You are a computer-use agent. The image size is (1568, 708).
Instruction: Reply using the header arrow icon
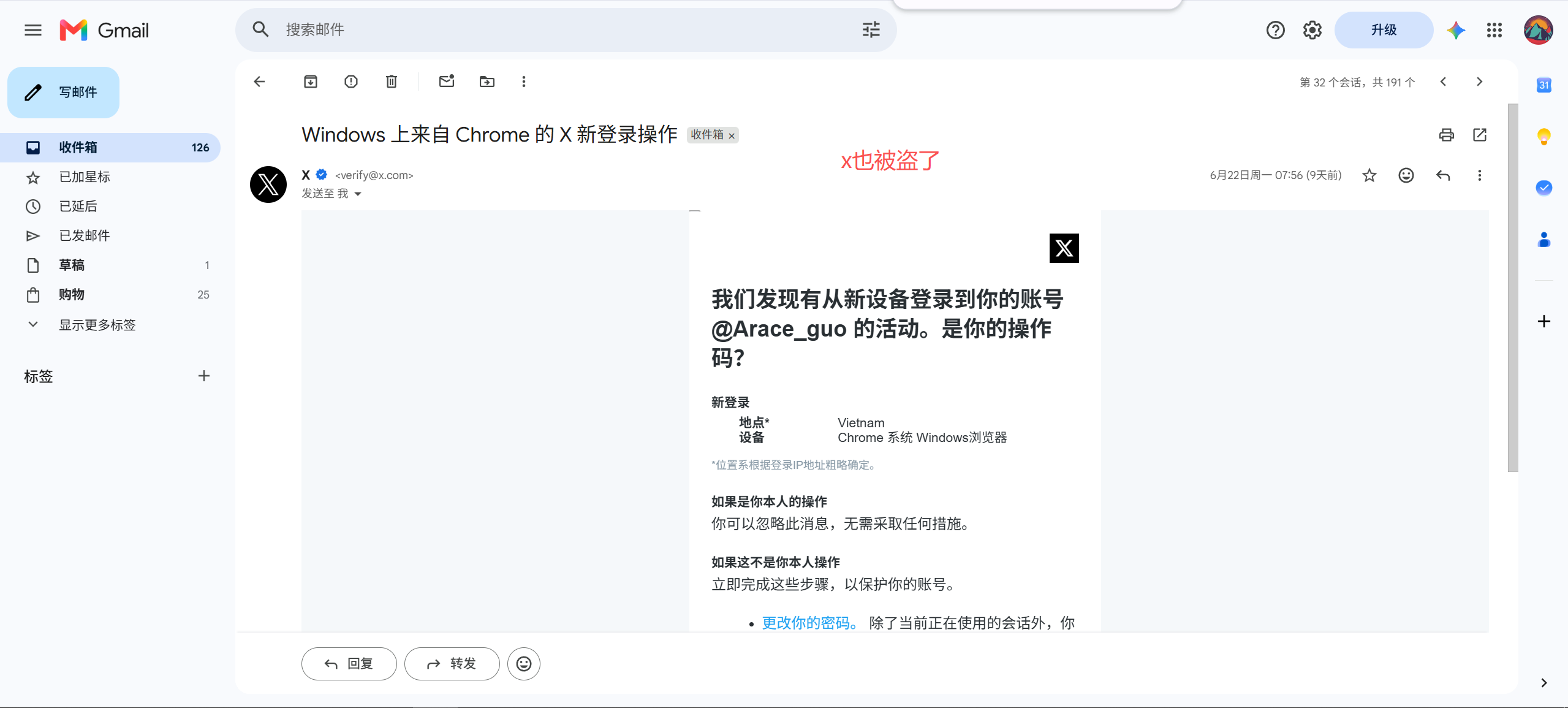[1443, 176]
